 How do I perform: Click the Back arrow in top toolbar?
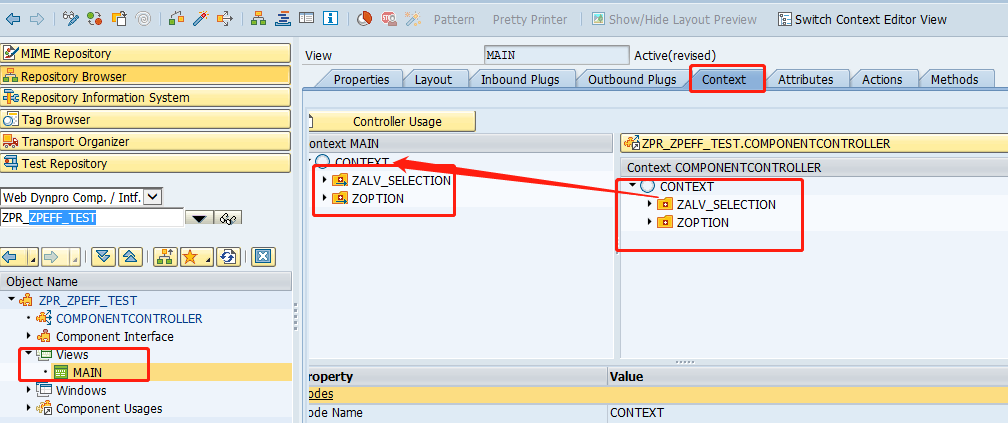coord(13,19)
